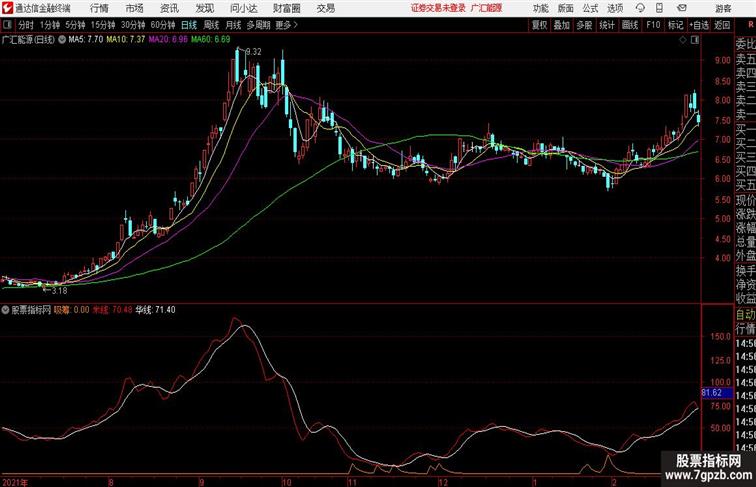The height and width of the screenshot is (487, 756).
Task: Click the 标记 mark button
Action: point(675,25)
